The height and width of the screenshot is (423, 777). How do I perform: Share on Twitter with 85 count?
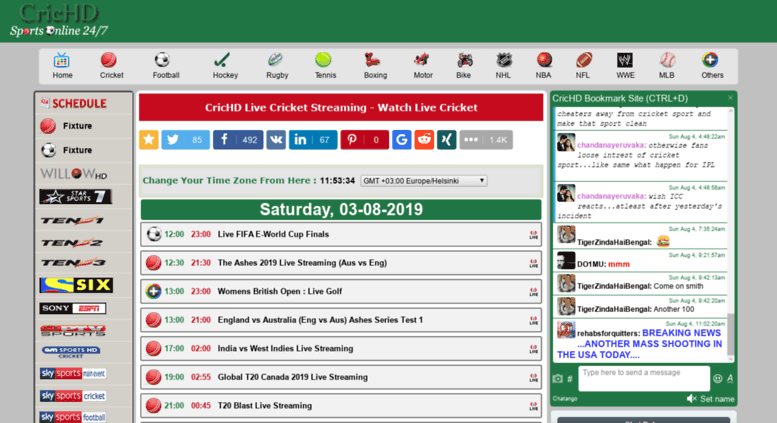(x=185, y=140)
